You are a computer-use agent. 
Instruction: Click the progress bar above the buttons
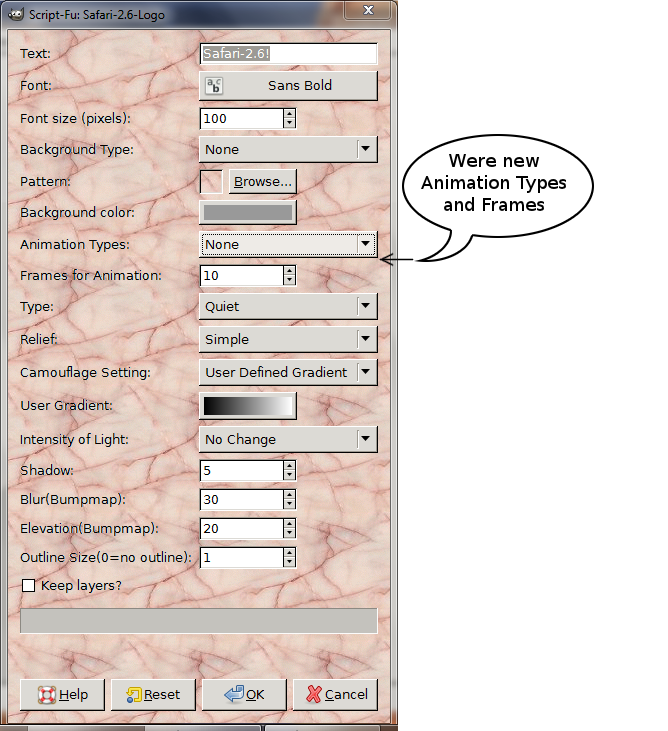(199, 621)
